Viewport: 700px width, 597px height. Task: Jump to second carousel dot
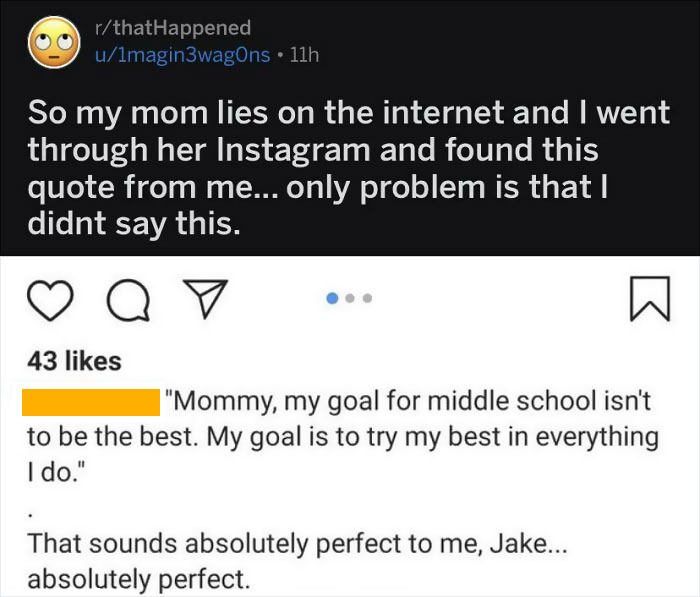click(x=352, y=298)
